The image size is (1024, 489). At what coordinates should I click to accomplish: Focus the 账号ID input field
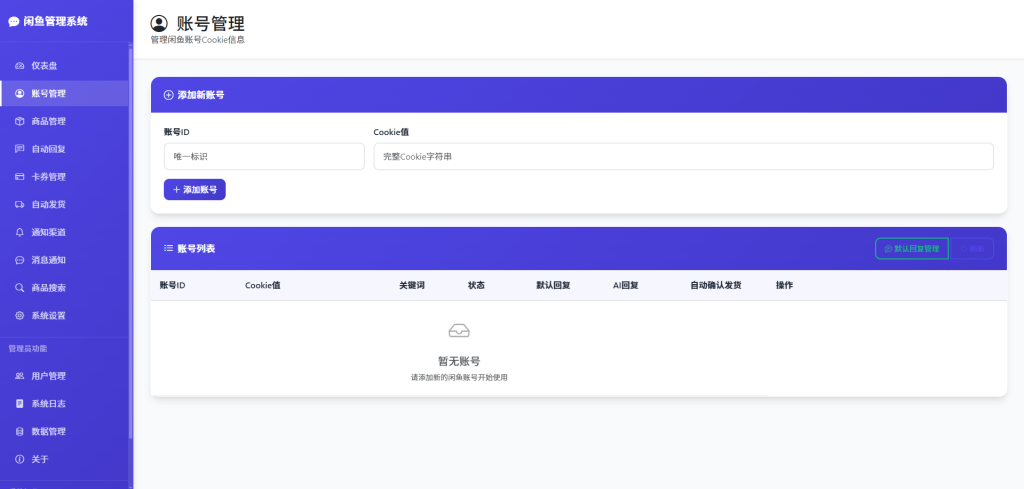coord(264,157)
